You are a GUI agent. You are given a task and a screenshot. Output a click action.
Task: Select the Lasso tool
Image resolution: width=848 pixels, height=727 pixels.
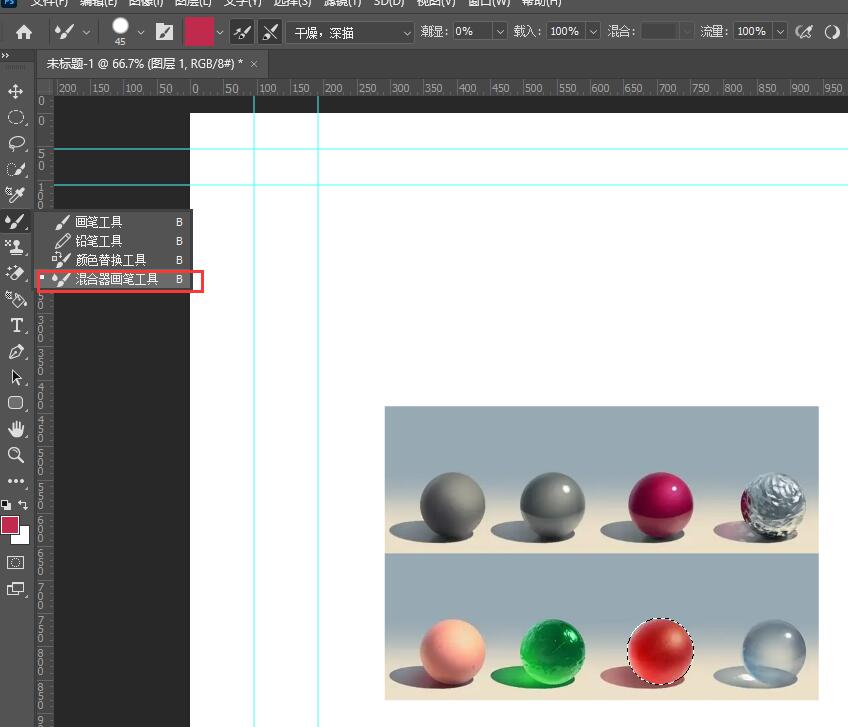click(x=15, y=143)
